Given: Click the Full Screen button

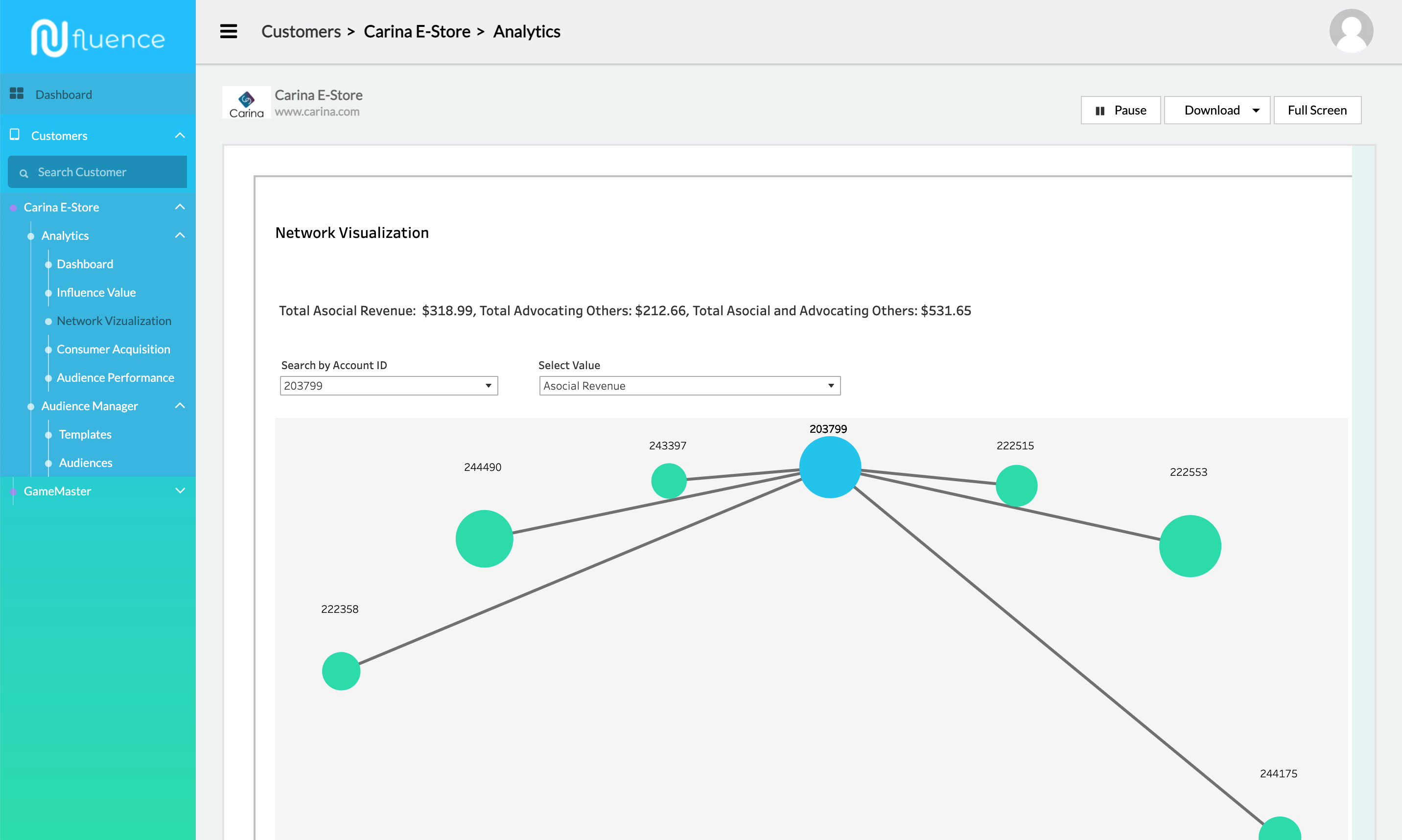Looking at the screenshot, I should pyautogui.click(x=1316, y=110).
